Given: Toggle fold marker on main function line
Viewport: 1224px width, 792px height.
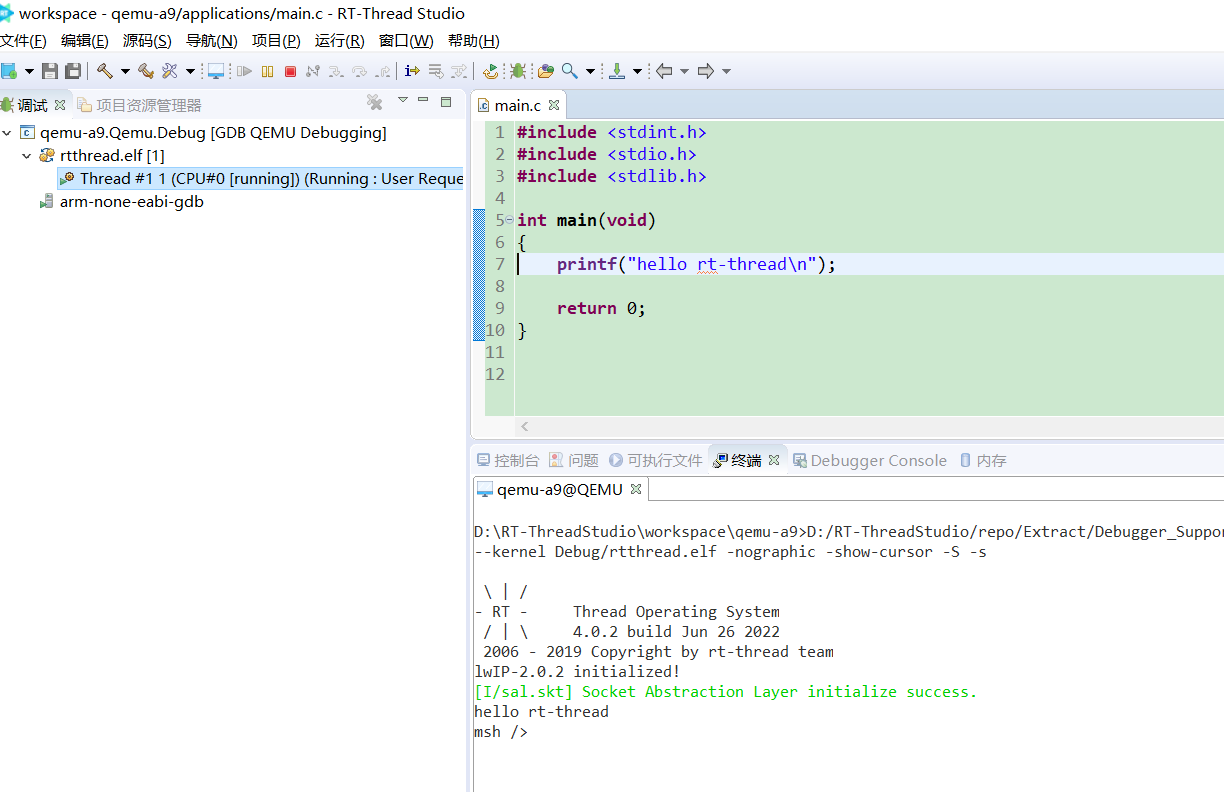Looking at the screenshot, I should (x=509, y=220).
